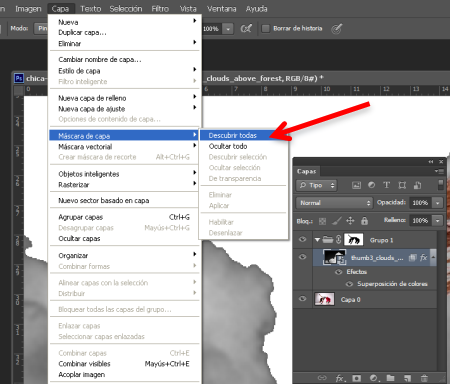
Task: Add layer style fx button at panel bottom
Action: [340, 378]
